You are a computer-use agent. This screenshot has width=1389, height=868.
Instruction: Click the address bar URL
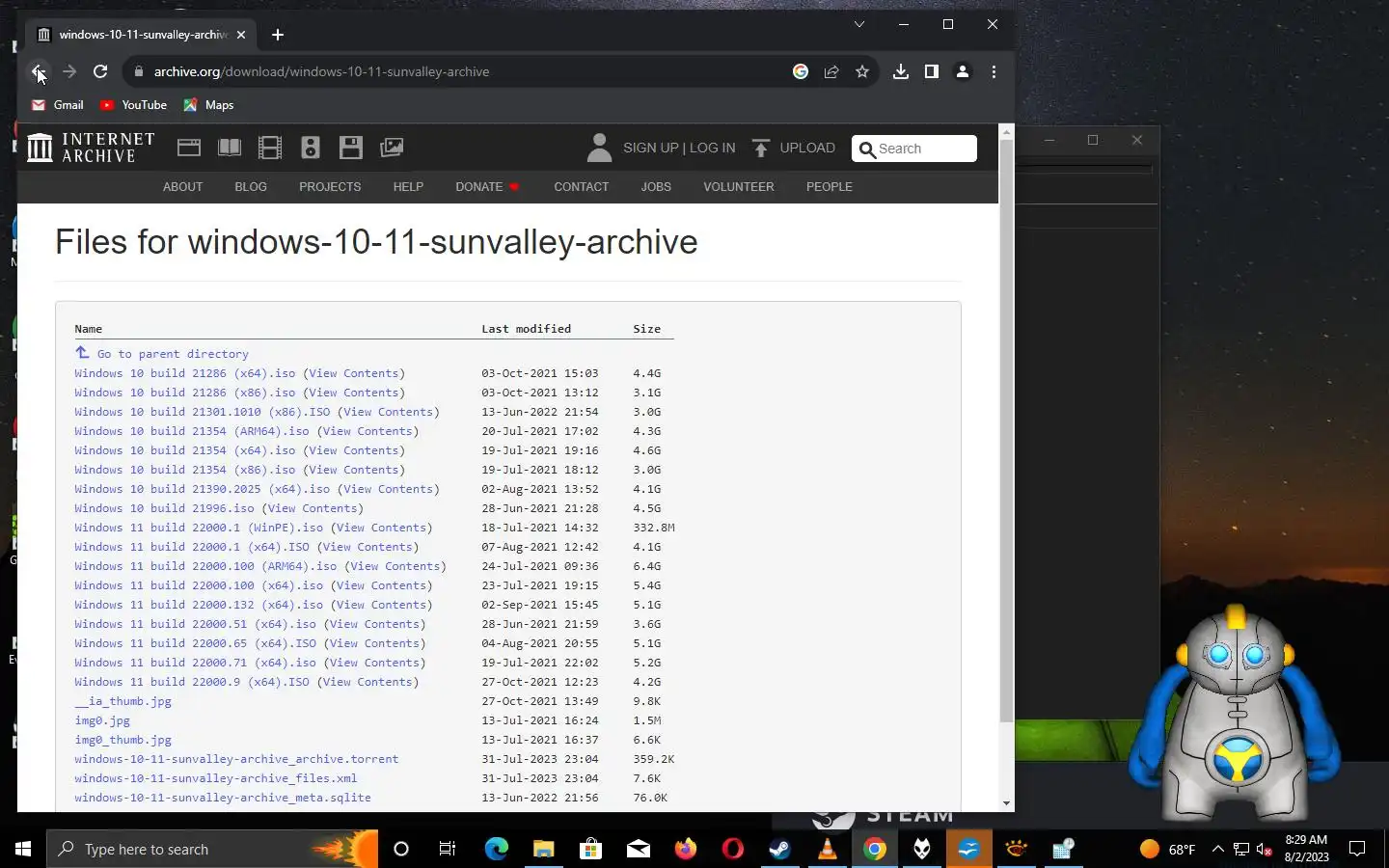click(x=321, y=71)
